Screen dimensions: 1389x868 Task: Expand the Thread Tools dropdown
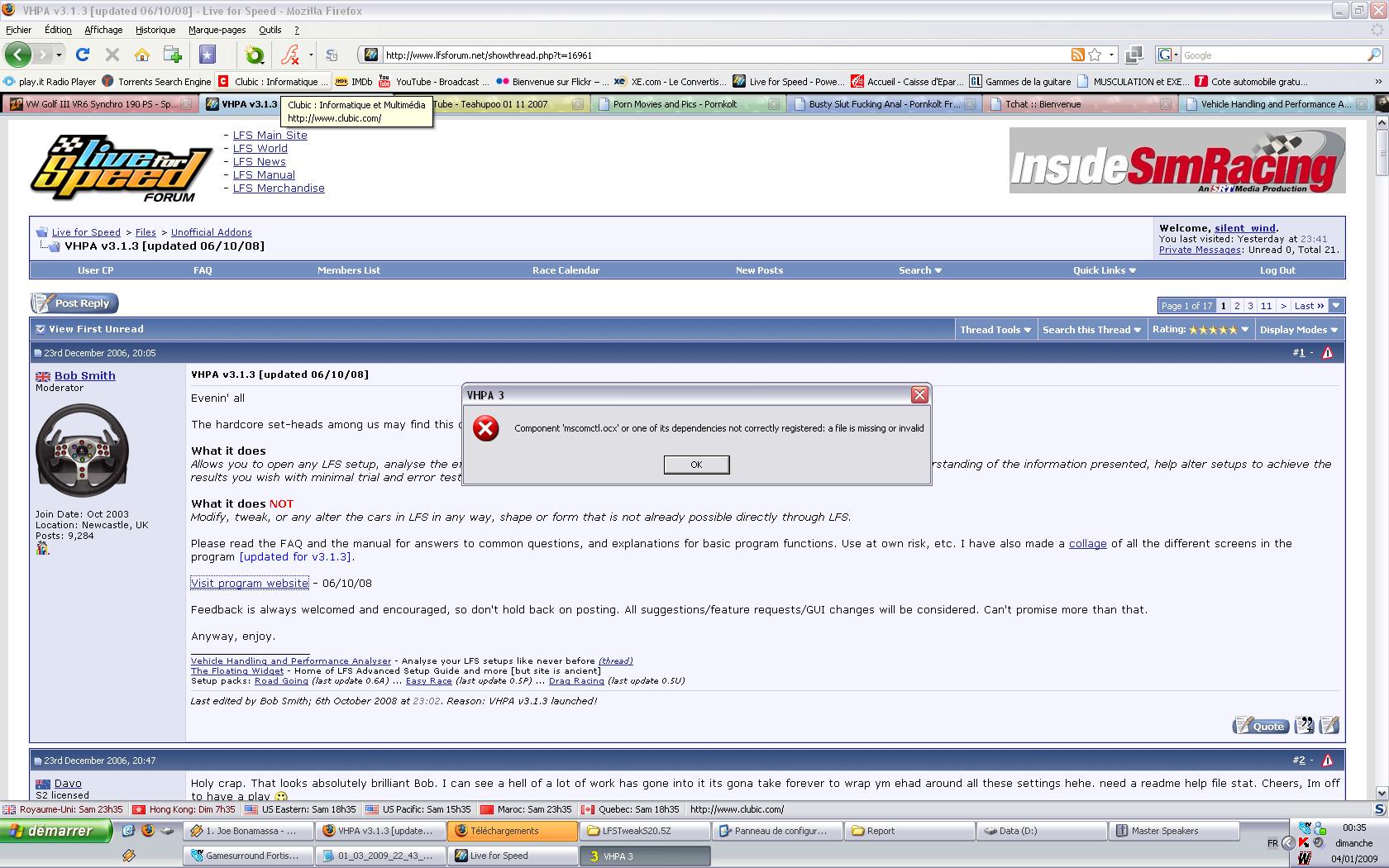click(995, 329)
